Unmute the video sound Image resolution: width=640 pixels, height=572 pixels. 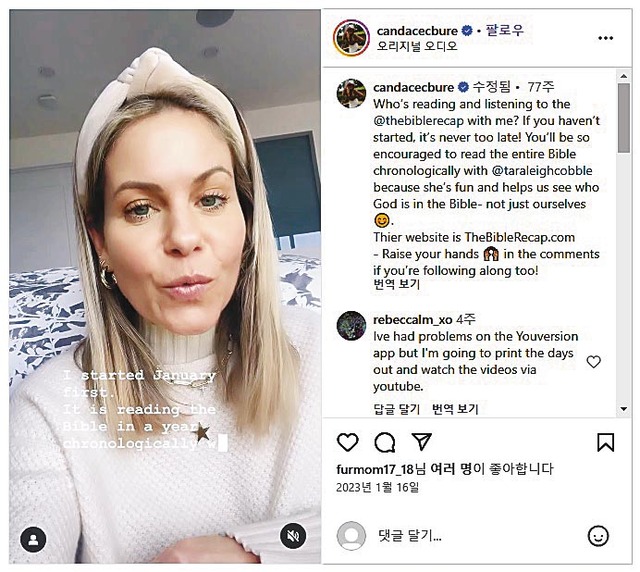tap(293, 535)
